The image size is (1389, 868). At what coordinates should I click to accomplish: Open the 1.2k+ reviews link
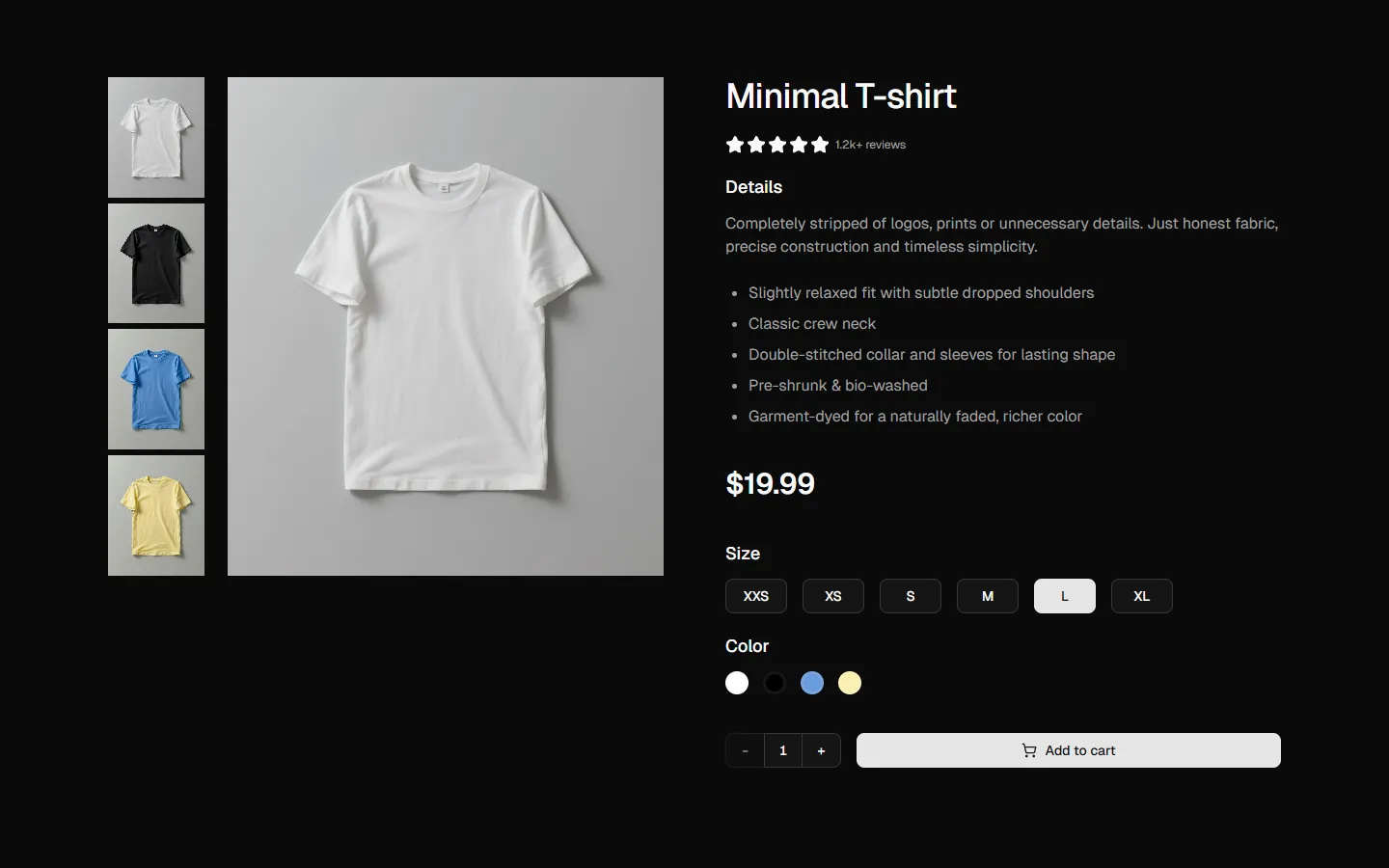coord(869,145)
